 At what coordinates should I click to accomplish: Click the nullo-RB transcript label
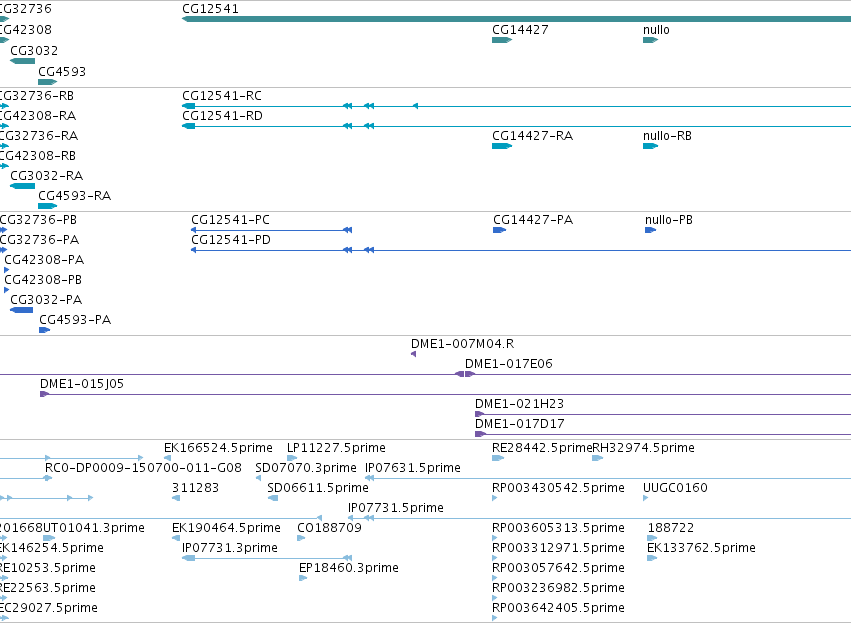(x=667, y=136)
